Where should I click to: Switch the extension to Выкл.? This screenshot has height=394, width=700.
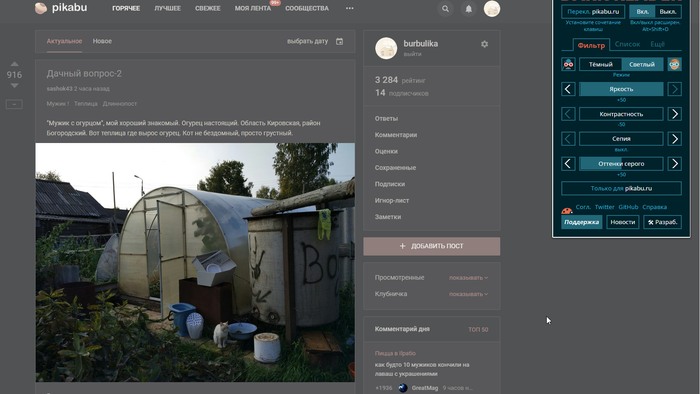[668, 12]
